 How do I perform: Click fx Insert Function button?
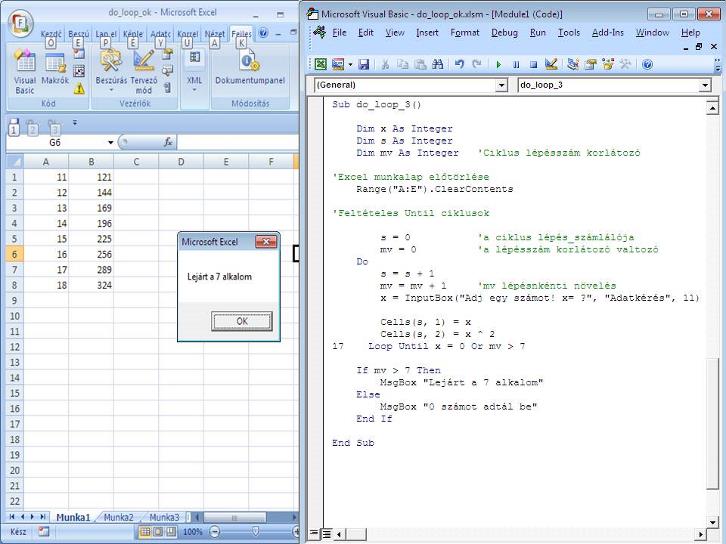click(x=168, y=143)
